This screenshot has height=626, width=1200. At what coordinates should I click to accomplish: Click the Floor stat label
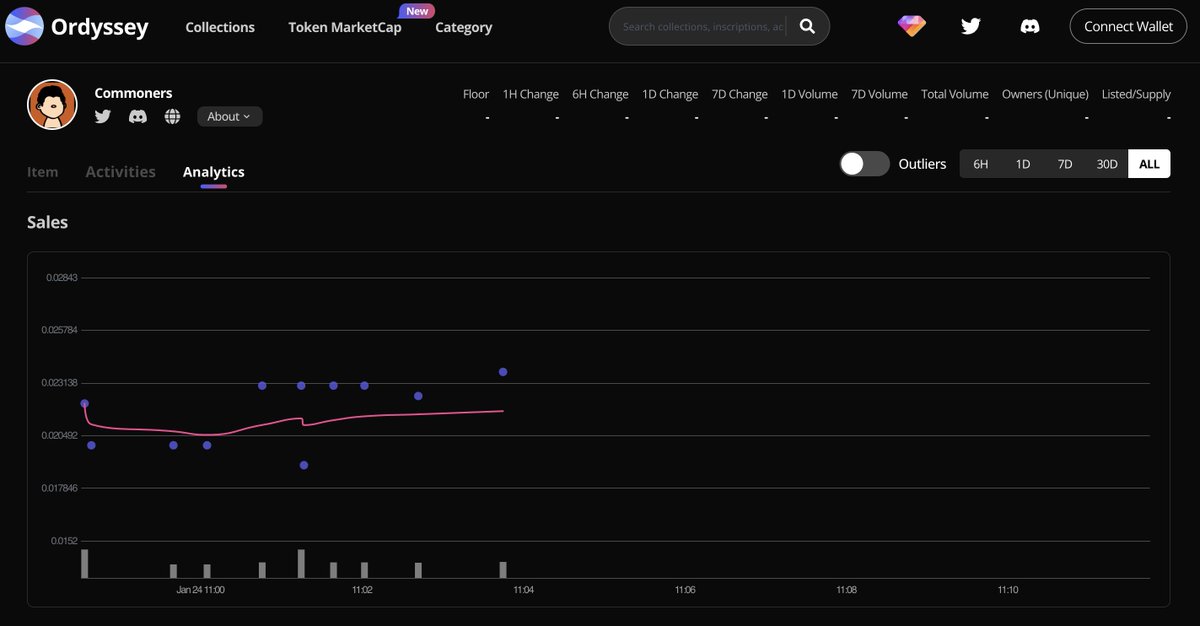pos(476,94)
